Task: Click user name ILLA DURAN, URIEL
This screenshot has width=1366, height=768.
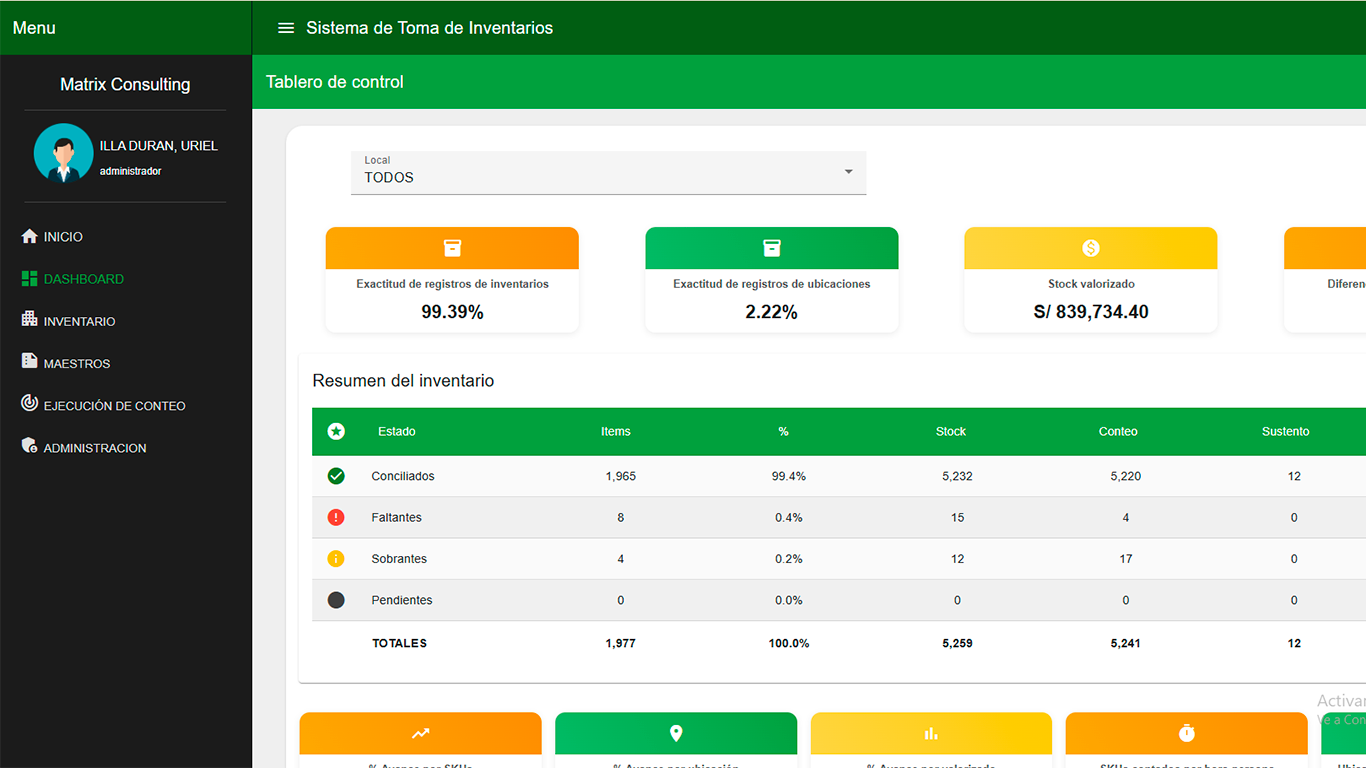Action: (x=159, y=146)
